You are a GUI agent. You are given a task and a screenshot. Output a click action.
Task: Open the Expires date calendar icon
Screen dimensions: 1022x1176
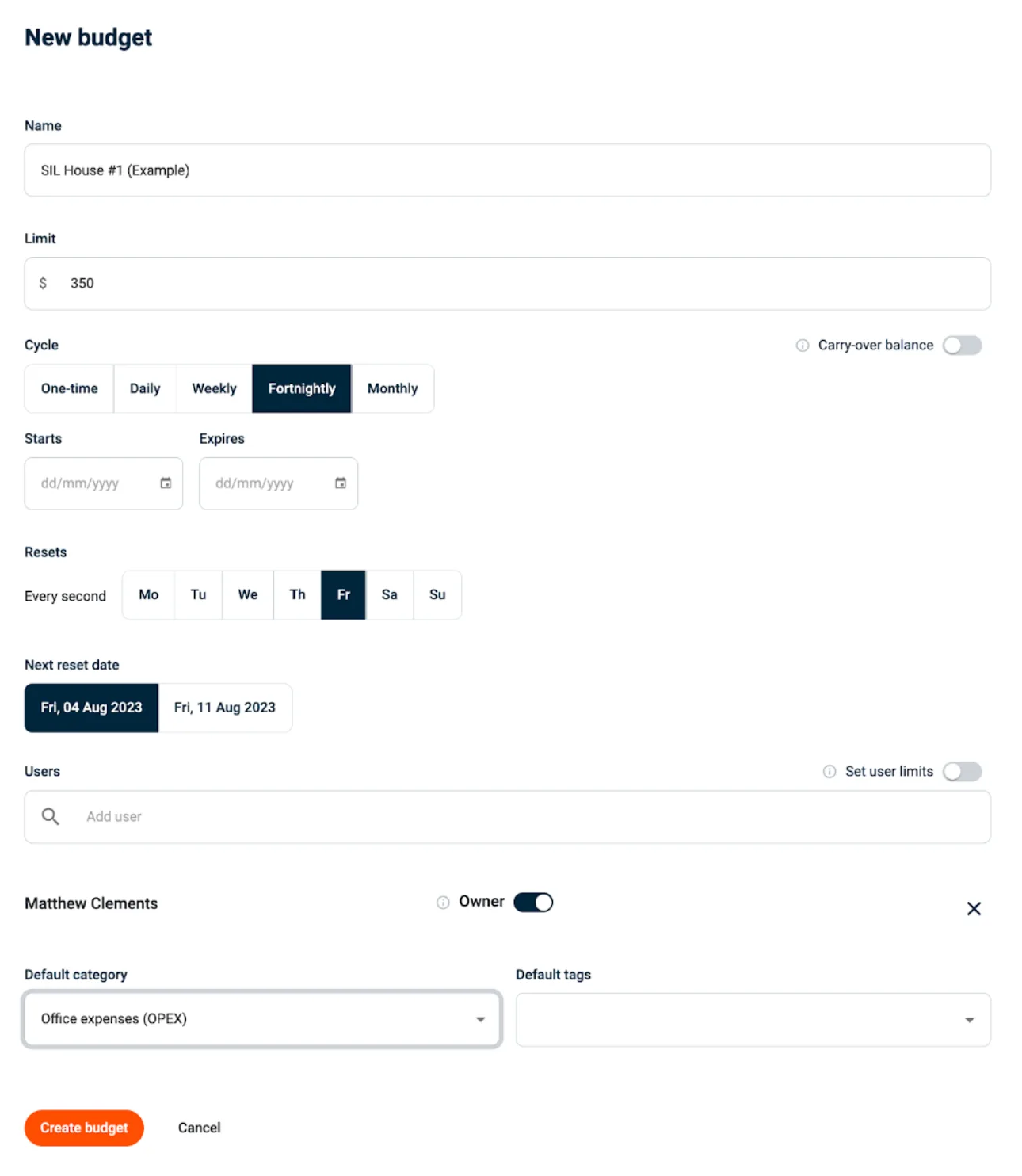(341, 483)
